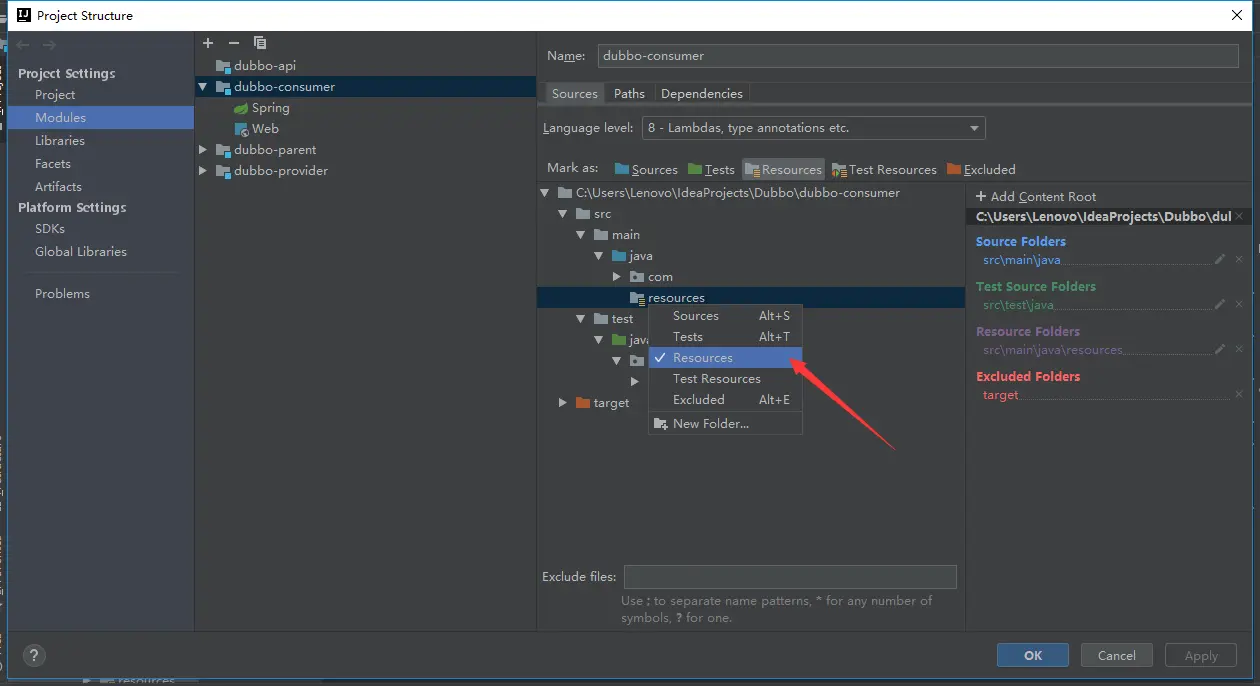
Task: Unmark src\test\java test source folder
Action: (x=1239, y=304)
